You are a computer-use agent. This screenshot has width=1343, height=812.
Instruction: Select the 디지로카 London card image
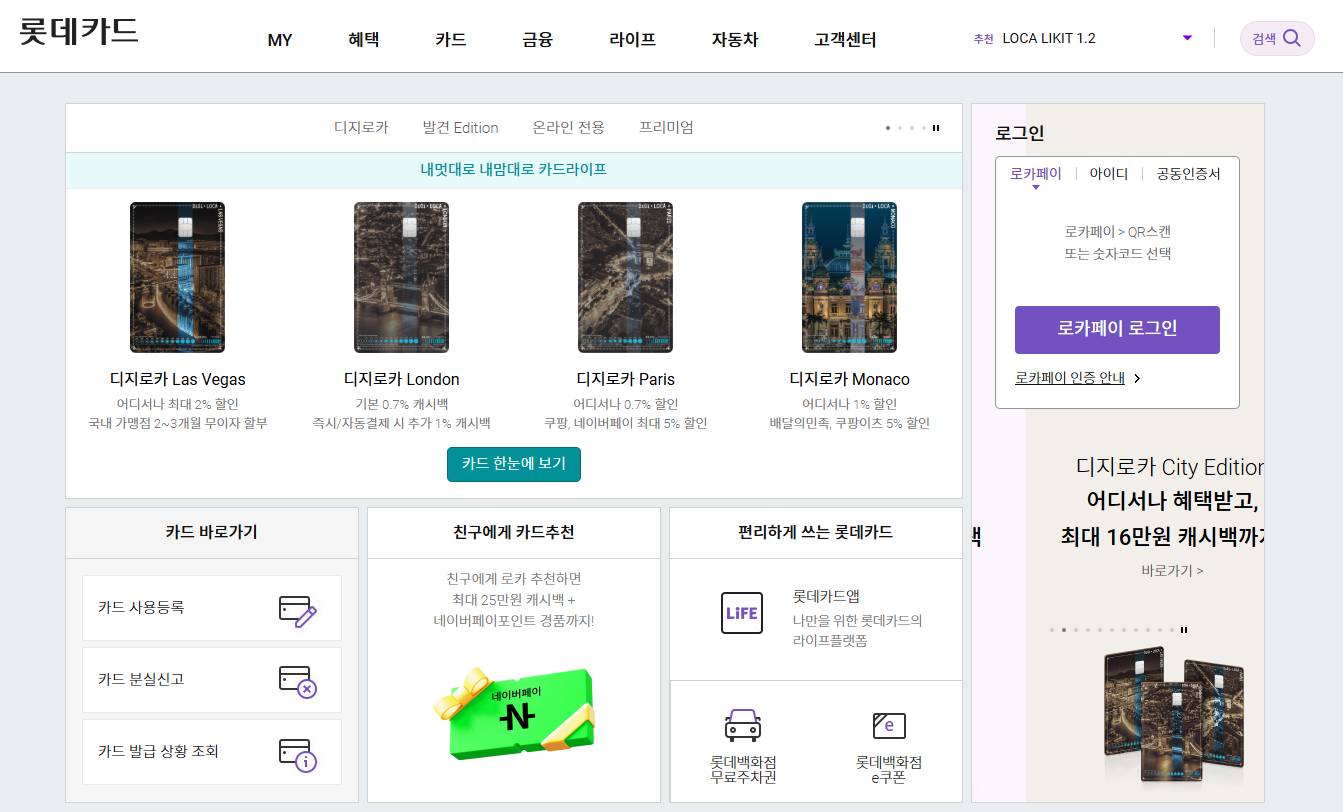pyautogui.click(x=401, y=277)
